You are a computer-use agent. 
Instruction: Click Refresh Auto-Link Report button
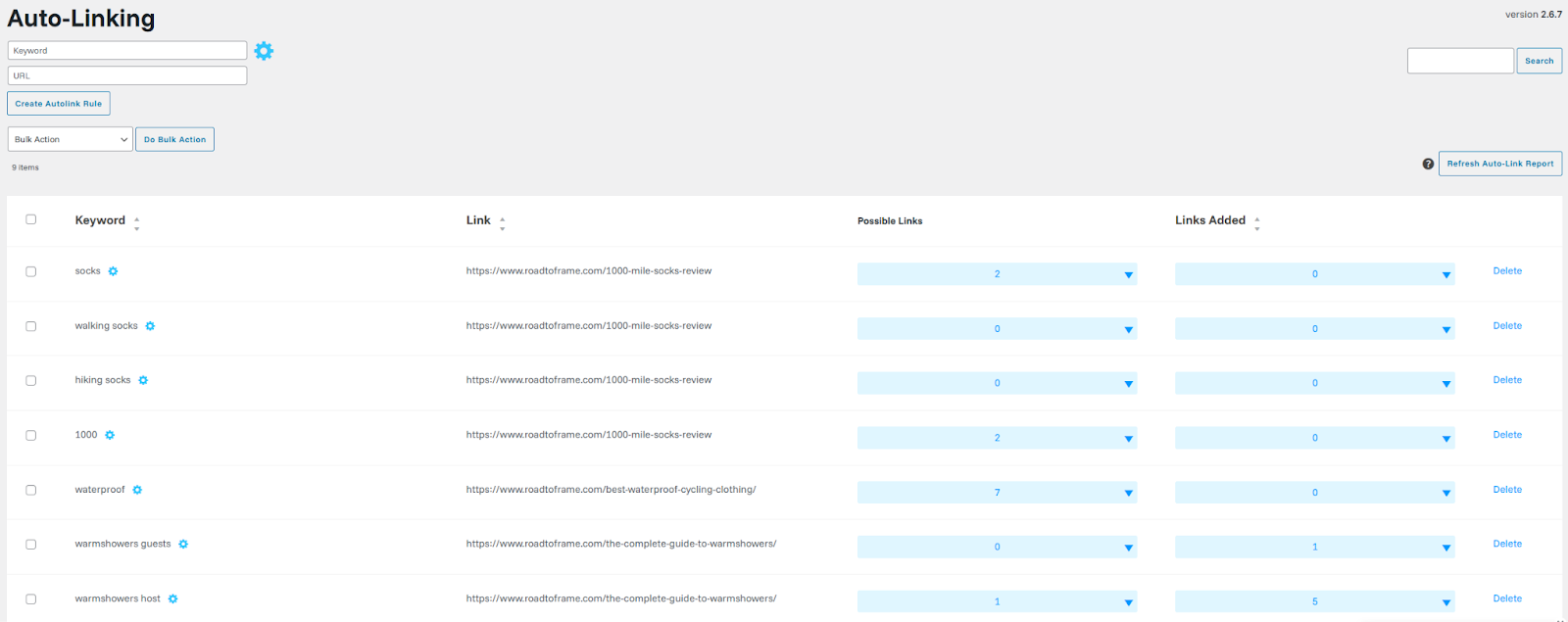pyautogui.click(x=1499, y=164)
